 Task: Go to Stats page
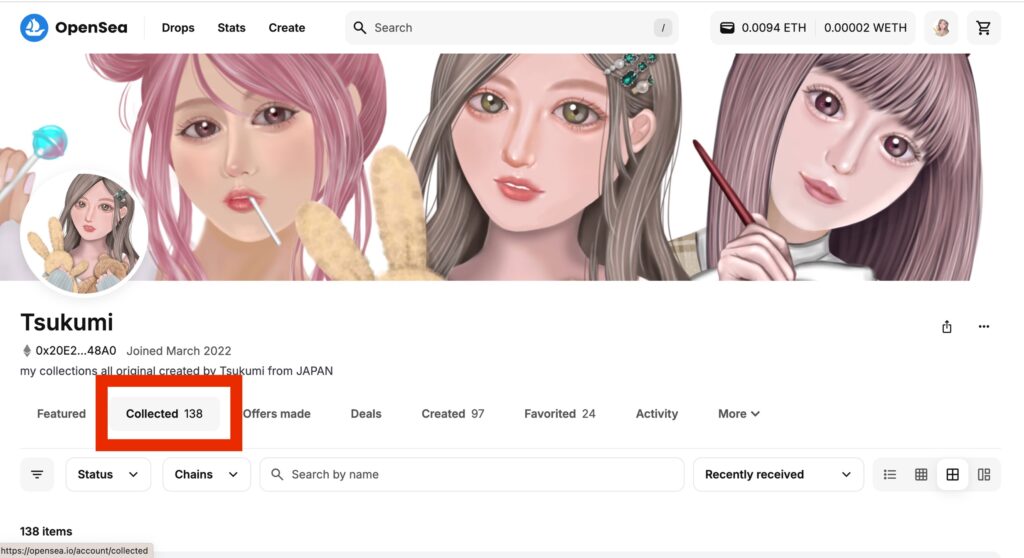tap(231, 27)
